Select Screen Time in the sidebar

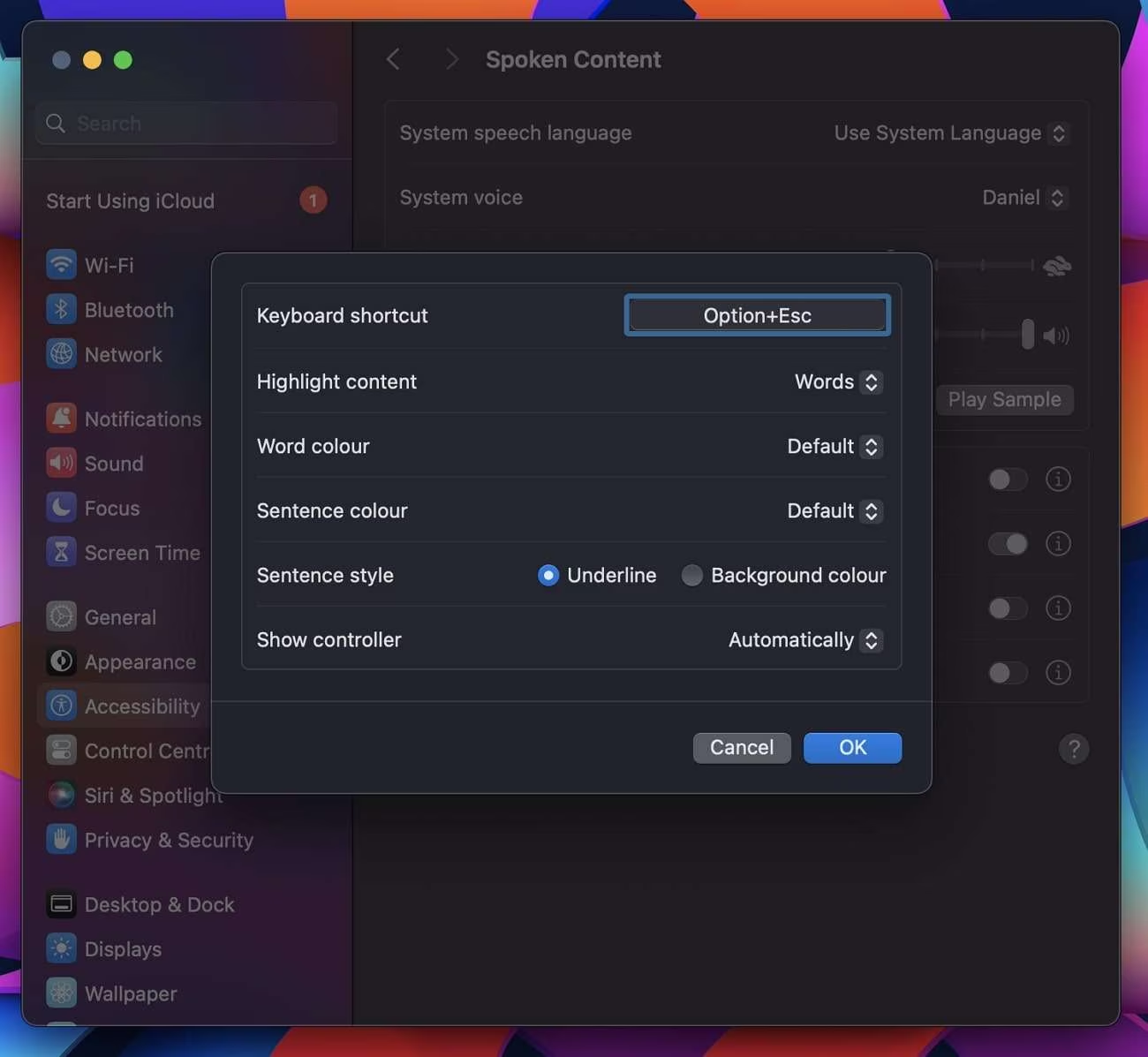coord(61,552)
